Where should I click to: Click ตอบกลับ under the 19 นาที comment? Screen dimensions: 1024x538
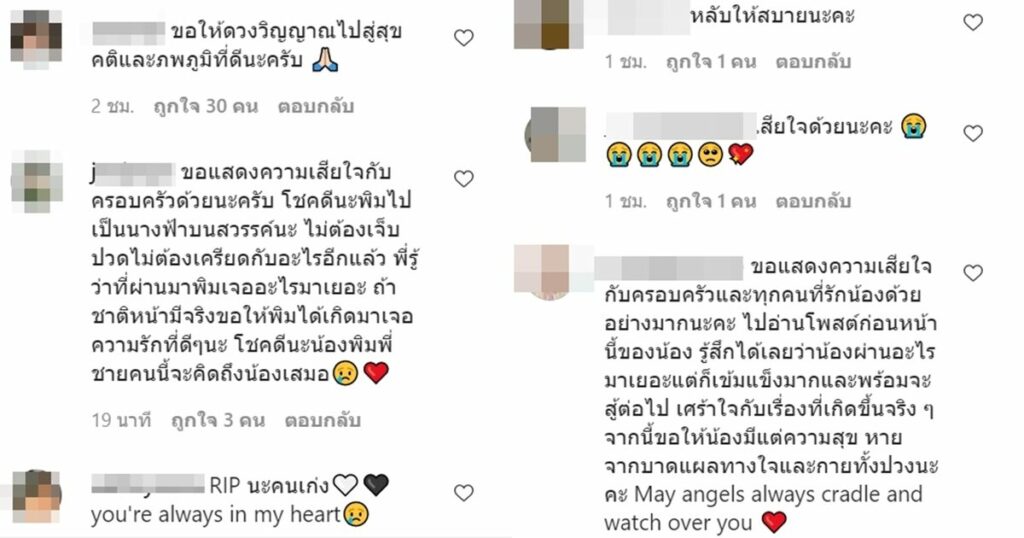[x=323, y=420]
